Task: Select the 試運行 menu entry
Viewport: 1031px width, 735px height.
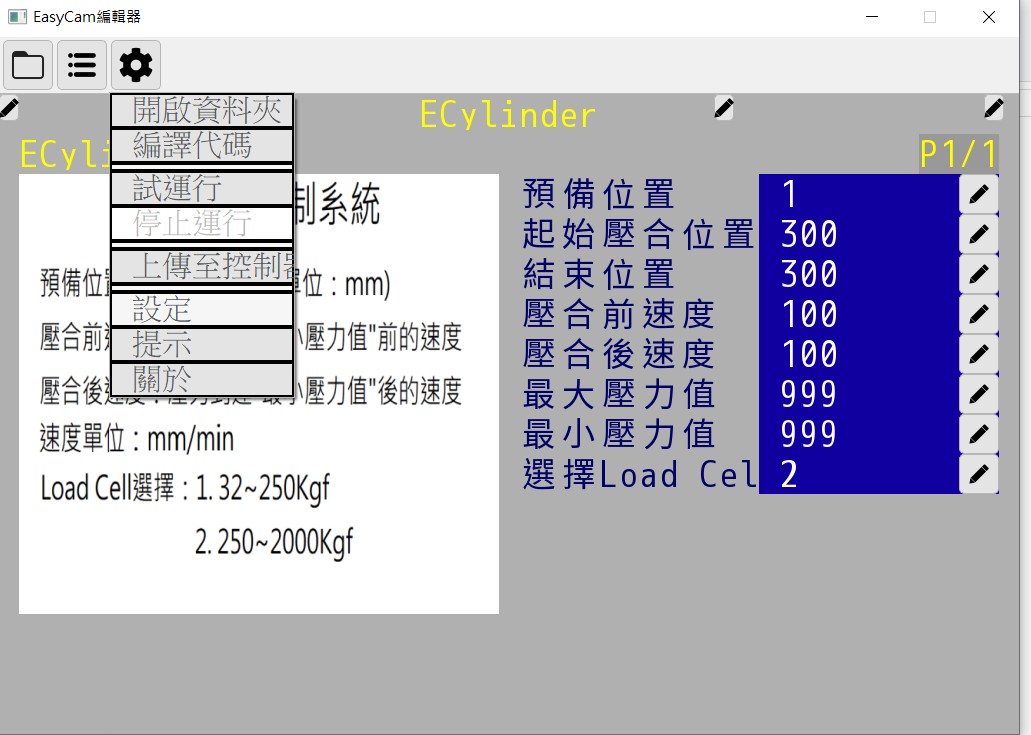Action: click(x=202, y=188)
